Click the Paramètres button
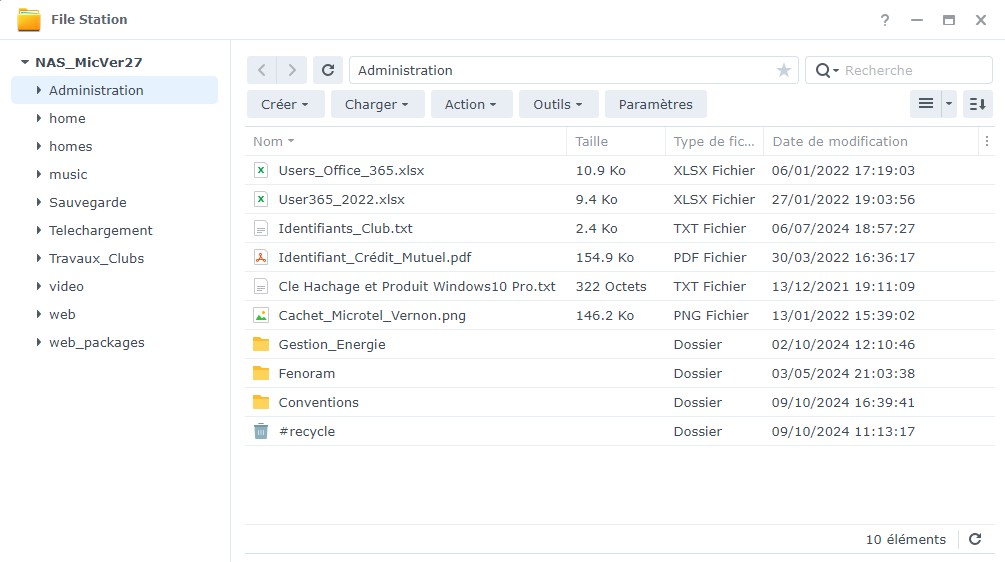1005x562 pixels. [655, 104]
